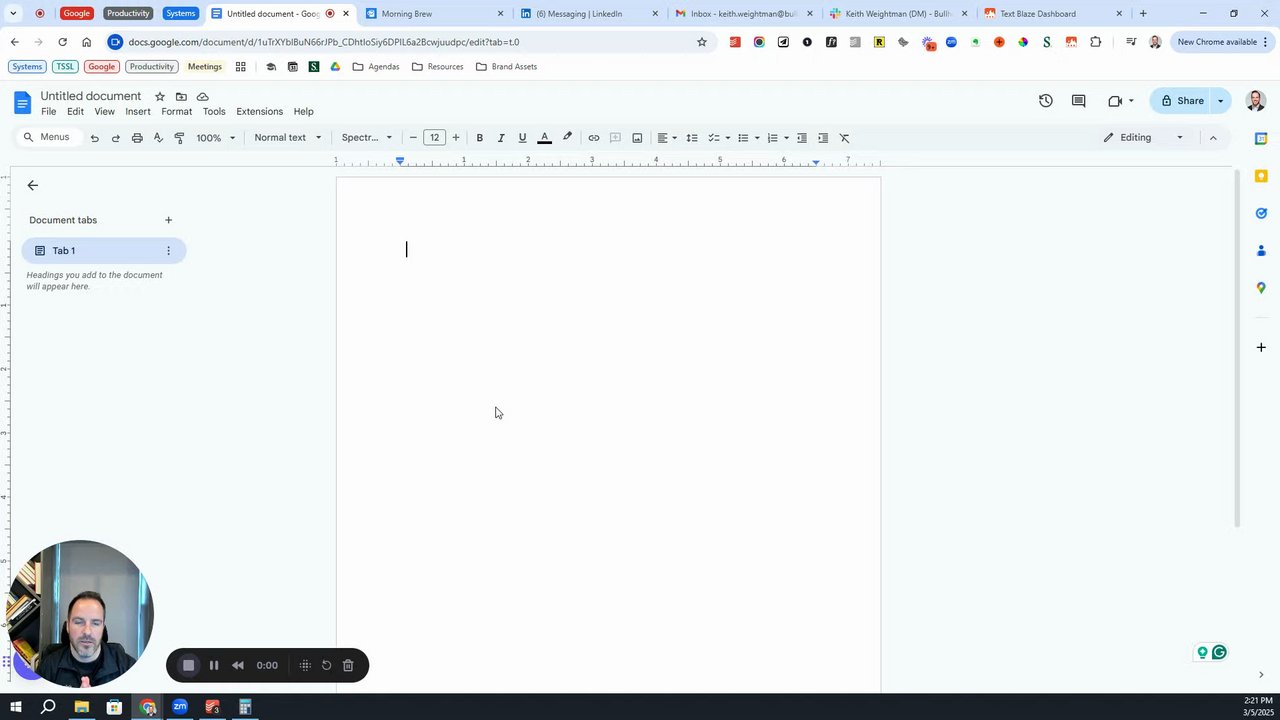Open text alignment options dropdown
1280x720 pixels.
pos(667,138)
